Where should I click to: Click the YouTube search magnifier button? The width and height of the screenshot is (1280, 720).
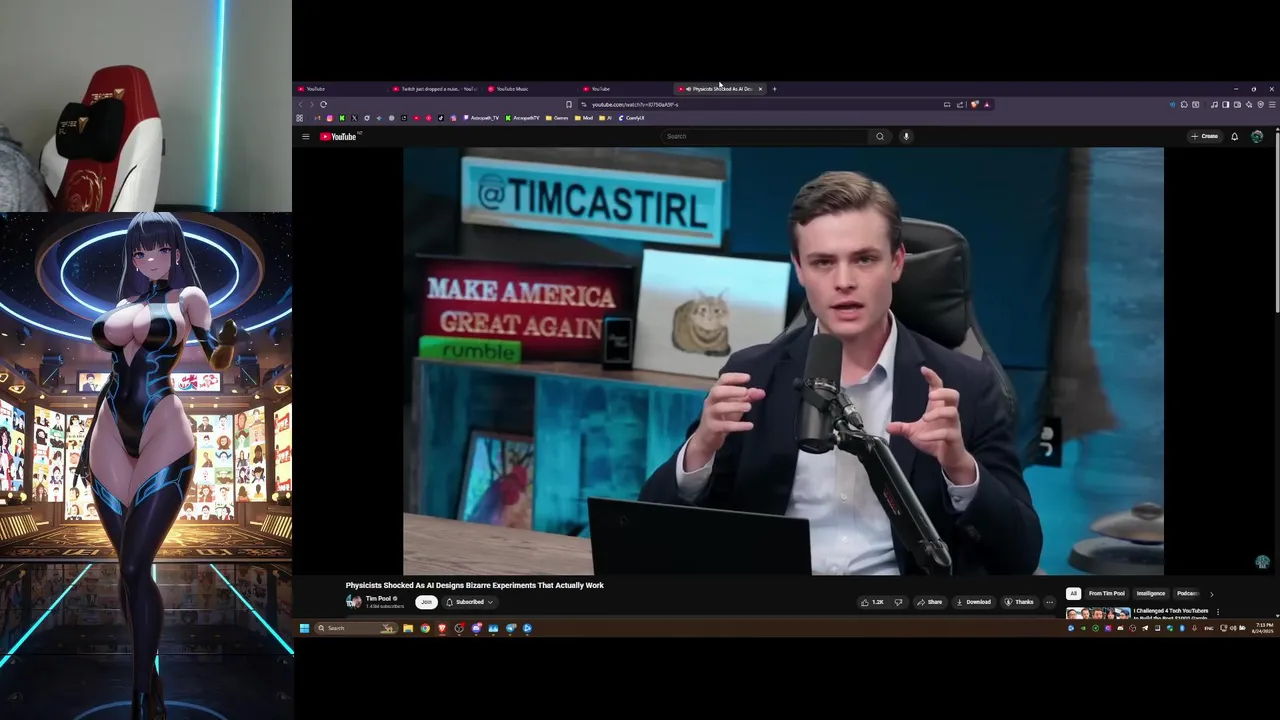(880, 136)
